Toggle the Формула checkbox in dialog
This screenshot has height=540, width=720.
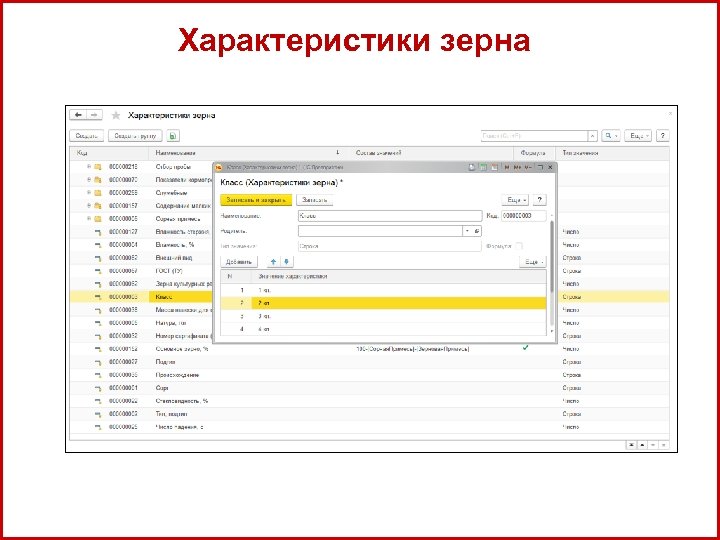pos(519,246)
